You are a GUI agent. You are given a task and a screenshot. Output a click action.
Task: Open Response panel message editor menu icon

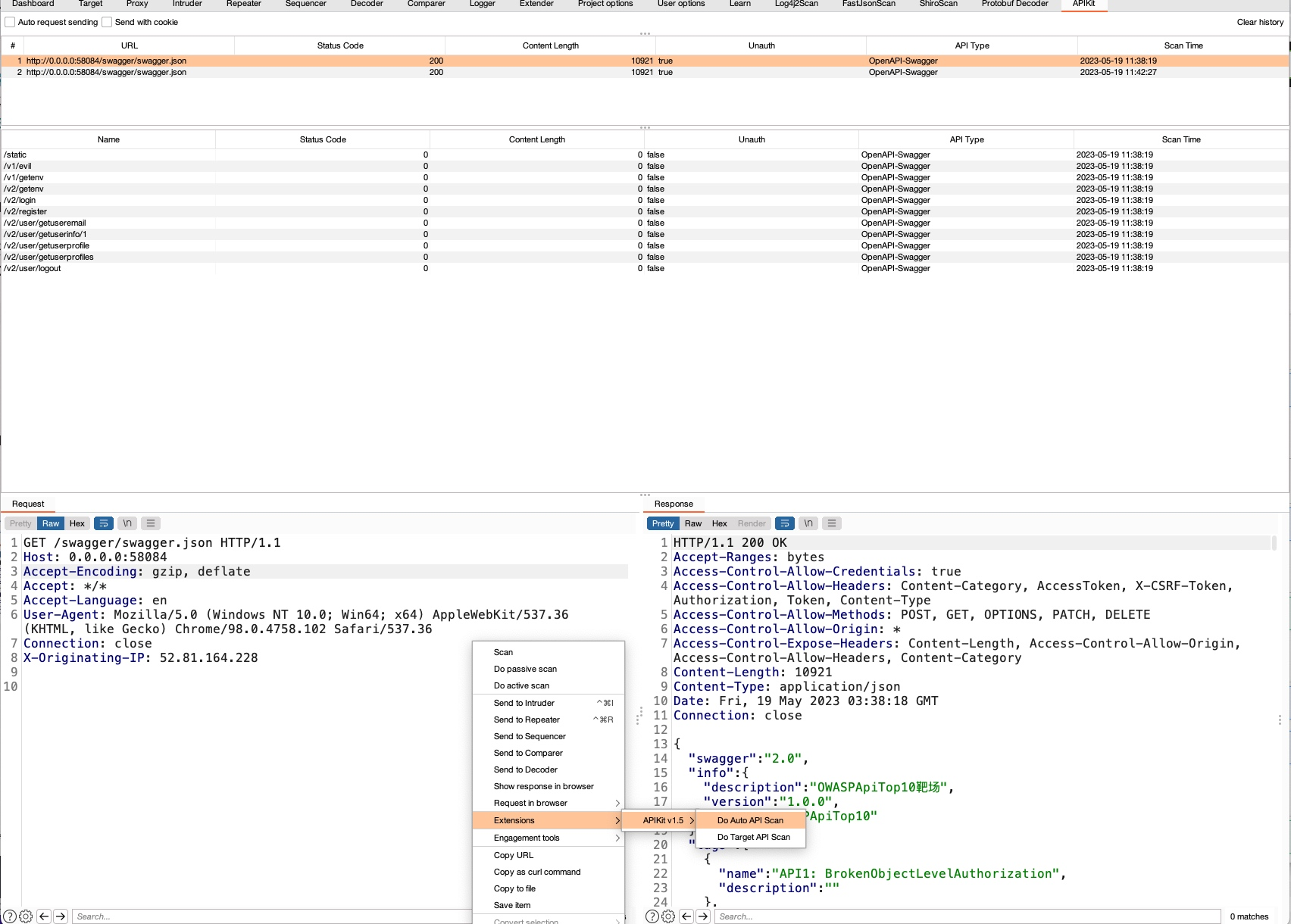click(x=832, y=523)
